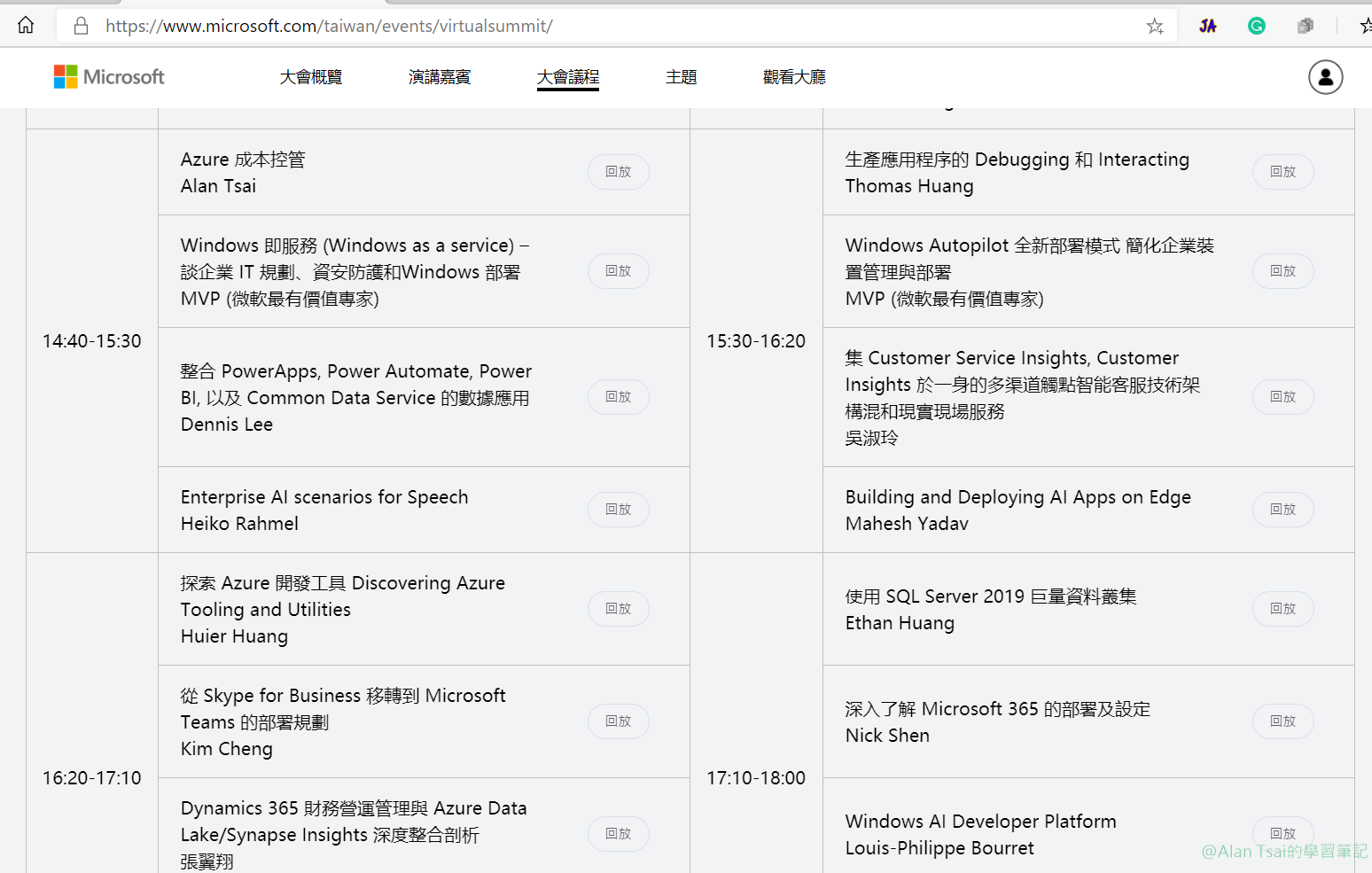Select the speaker name Huier Huang
This screenshot has width=1372, height=873.
tap(234, 636)
